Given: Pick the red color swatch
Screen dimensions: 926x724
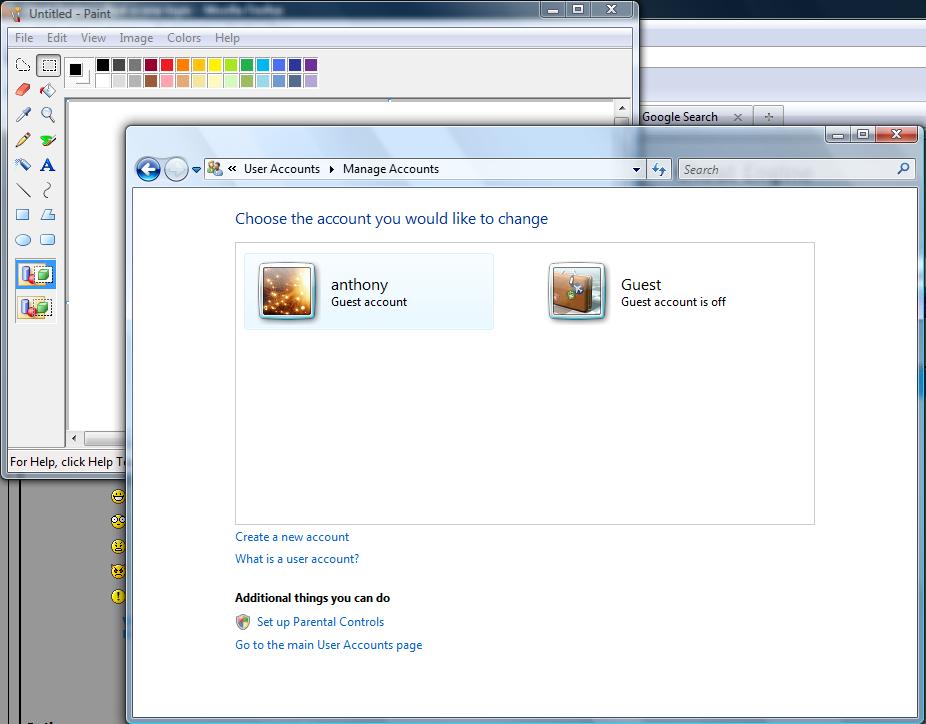Looking at the screenshot, I should click(167, 65).
